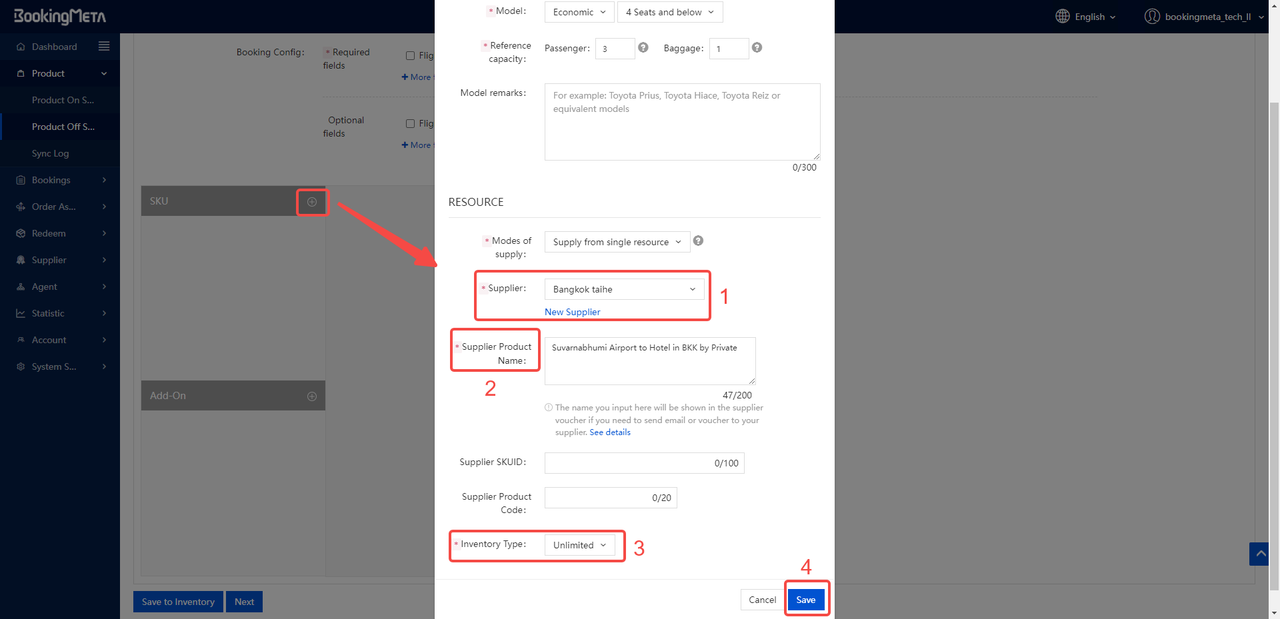Click the New Supplier link
Image resolution: width=1280 pixels, height=619 pixels.
(x=572, y=312)
